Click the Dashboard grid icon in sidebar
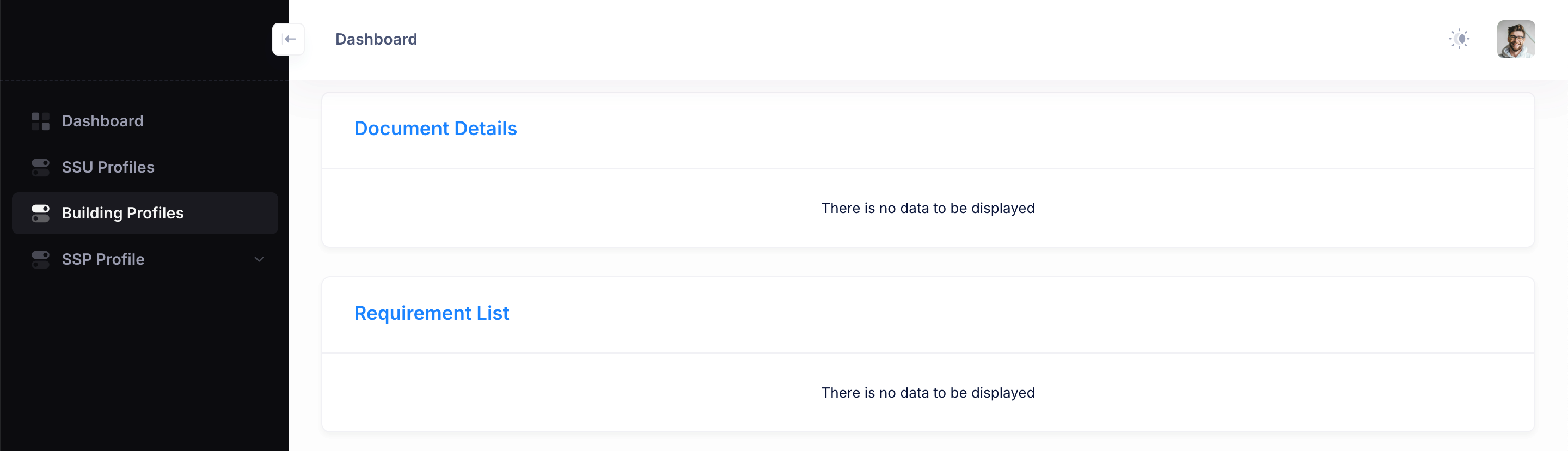The width and height of the screenshot is (1568, 451). (40, 121)
